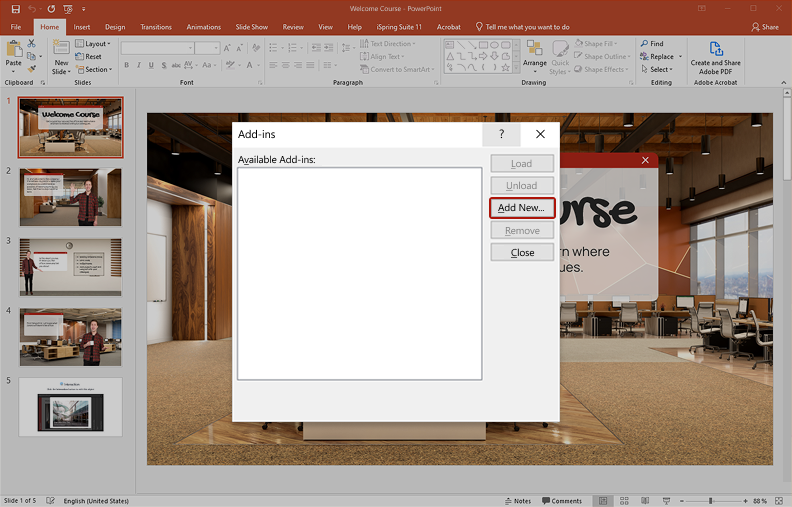Viewport: 792px width, 507px height.
Task: Toggle the Comments pane in status bar
Action: tap(561, 500)
